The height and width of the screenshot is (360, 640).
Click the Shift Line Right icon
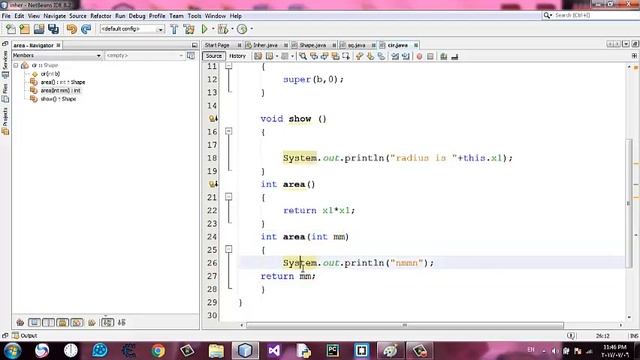[406, 56]
